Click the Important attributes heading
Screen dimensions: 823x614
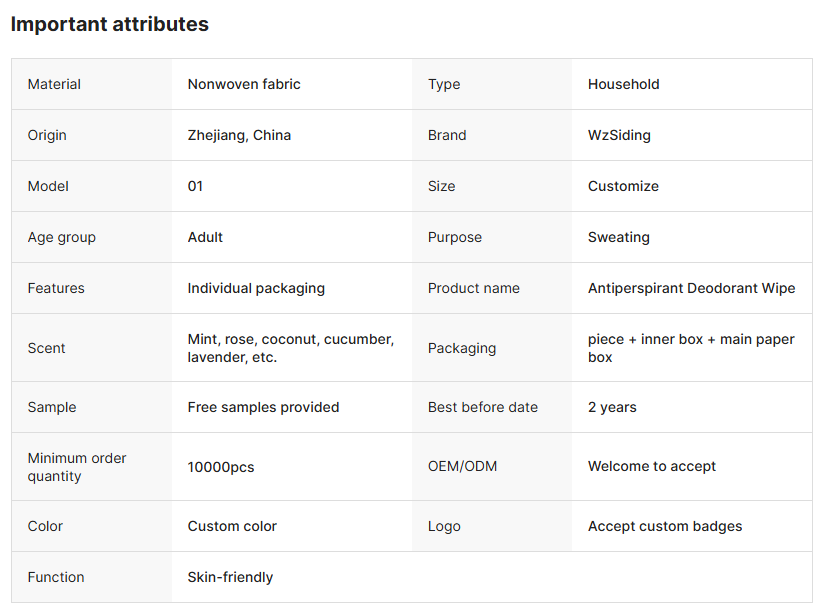point(110,25)
